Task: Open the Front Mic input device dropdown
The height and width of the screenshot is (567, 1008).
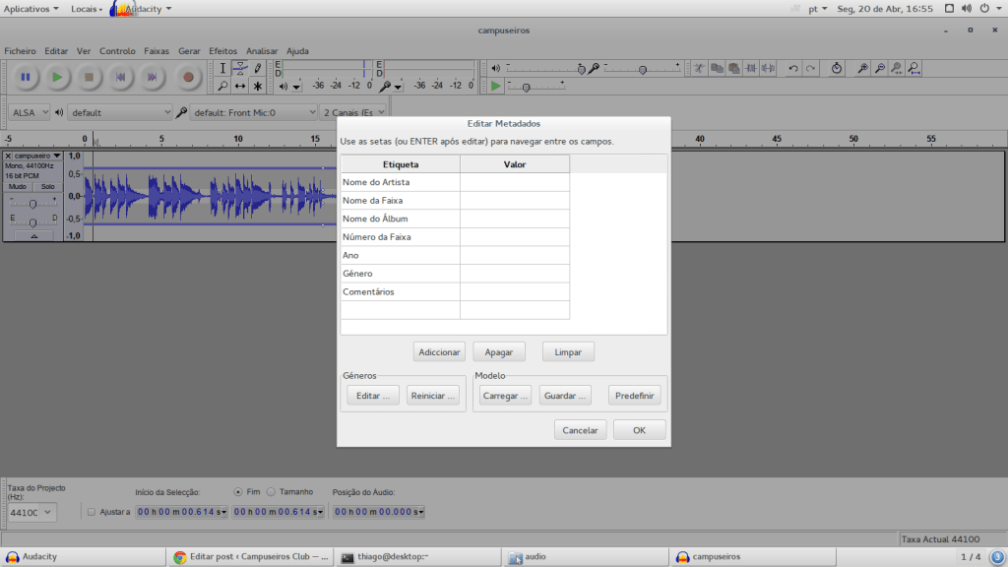Action: point(254,113)
